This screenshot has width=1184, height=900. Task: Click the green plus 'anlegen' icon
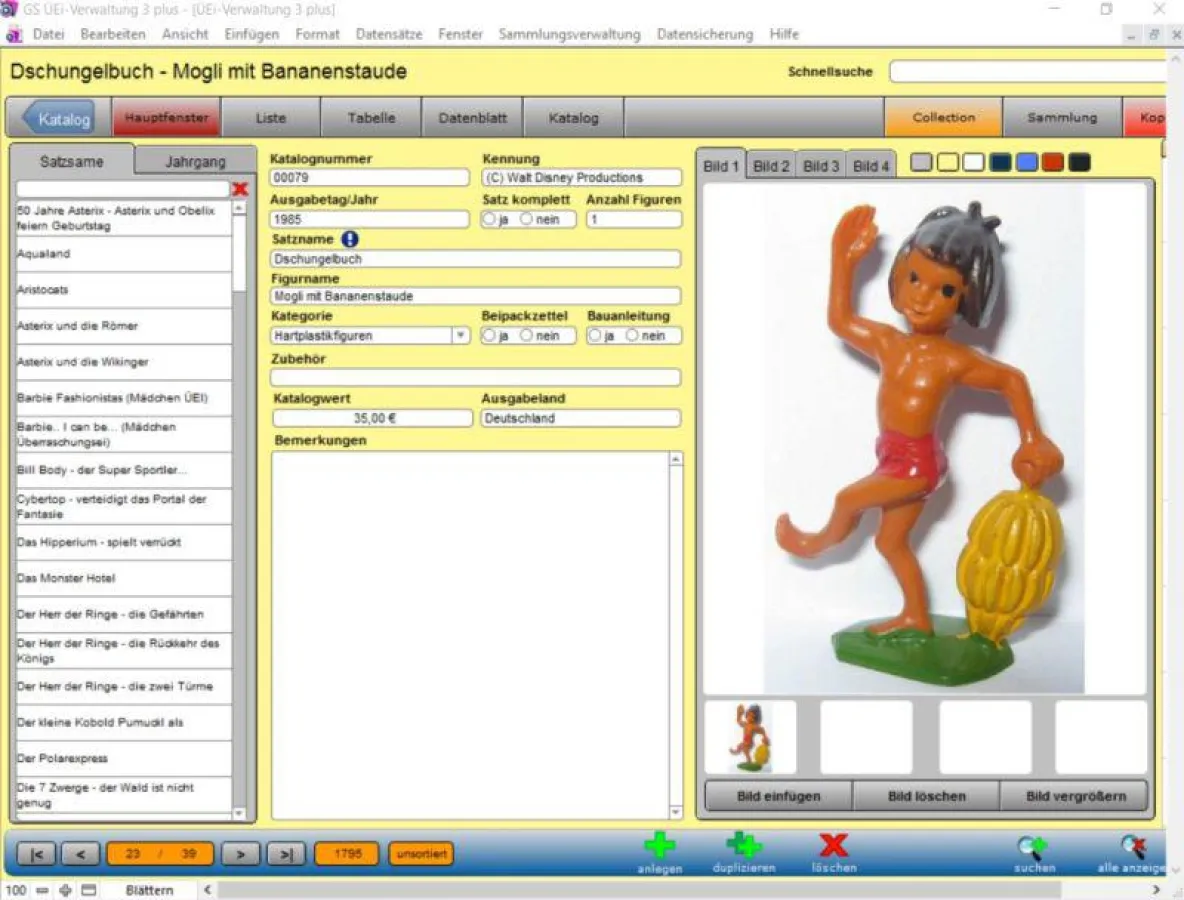(x=659, y=847)
